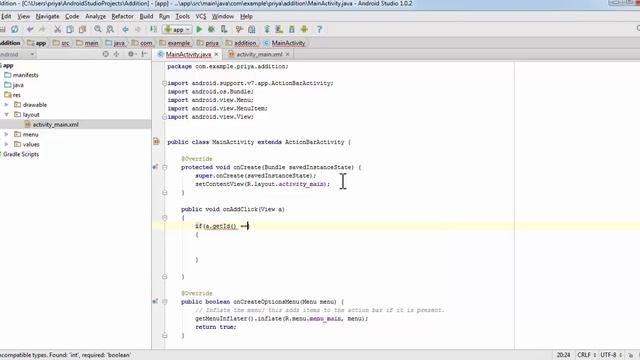Image resolution: width=640 pixels, height=360 pixels.
Task: Switch to the MainActivity.java tab
Action: 188,54
